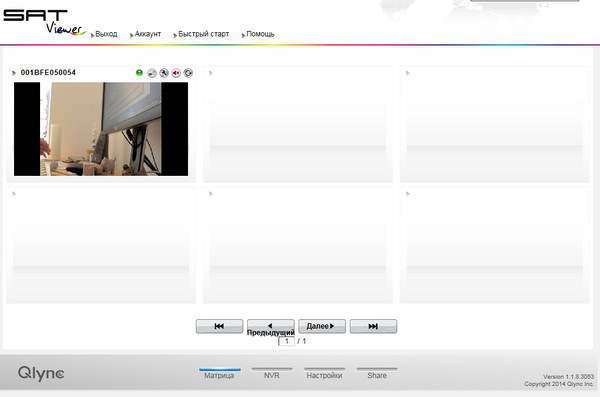600x397 pixels.
Task: Go to Предыдущий page
Action: 271,327
